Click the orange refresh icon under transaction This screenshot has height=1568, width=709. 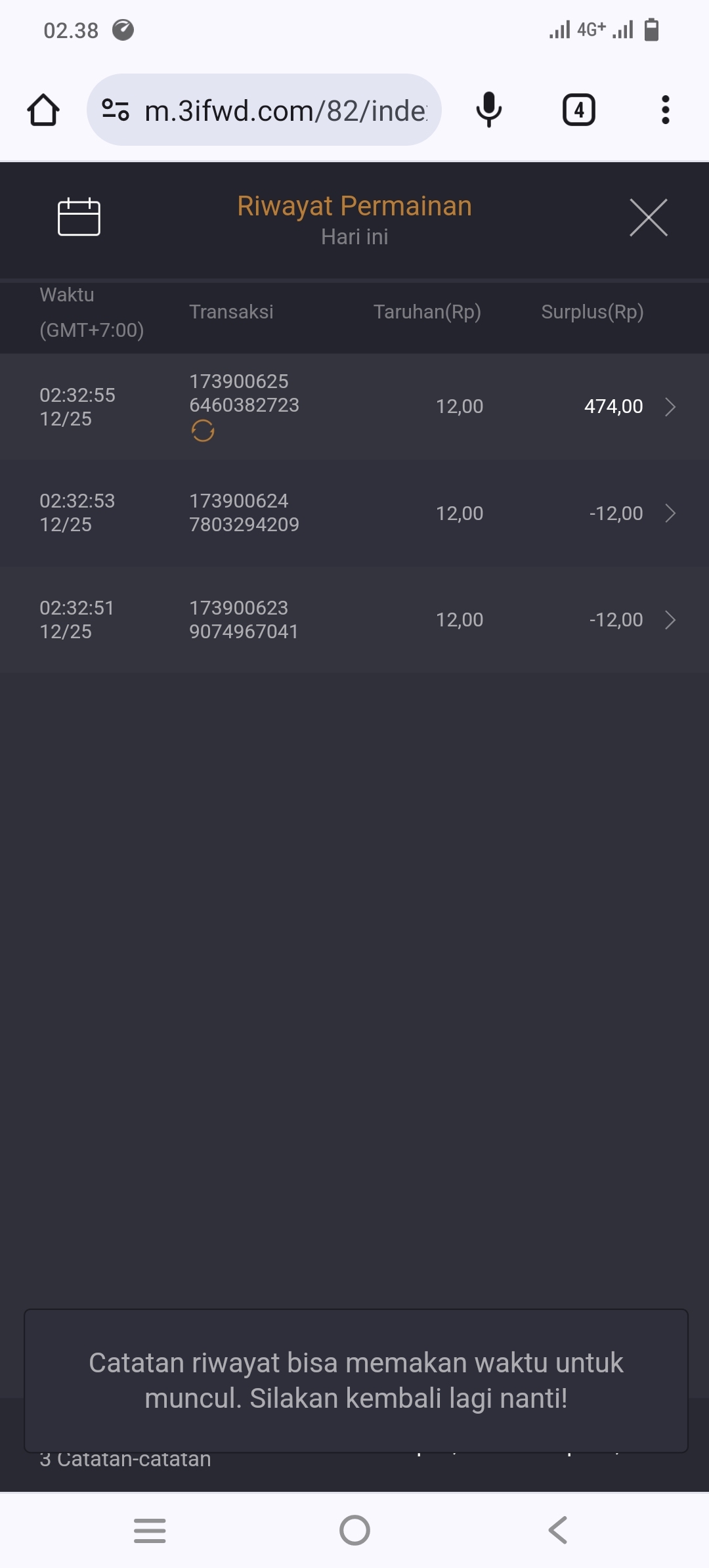(203, 431)
